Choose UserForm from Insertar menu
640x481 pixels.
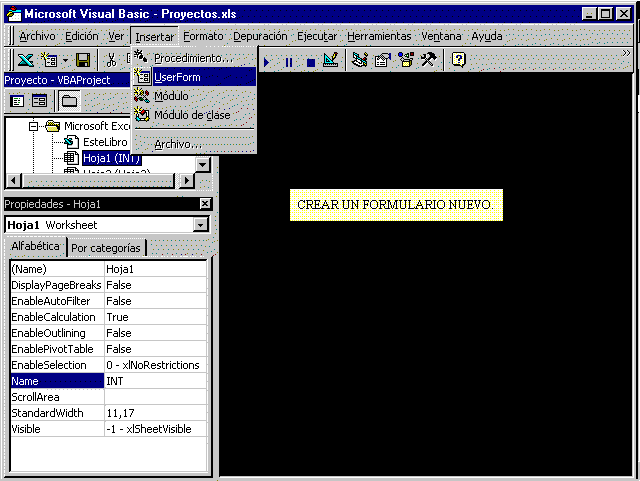(194, 77)
